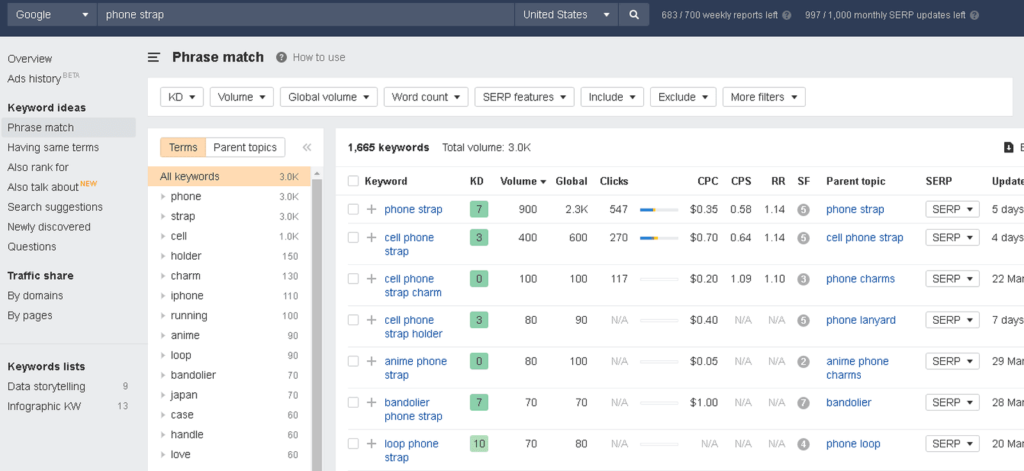Click the phone lanyard parent topic link
The image size is (1024, 471).
tap(860, 320)
